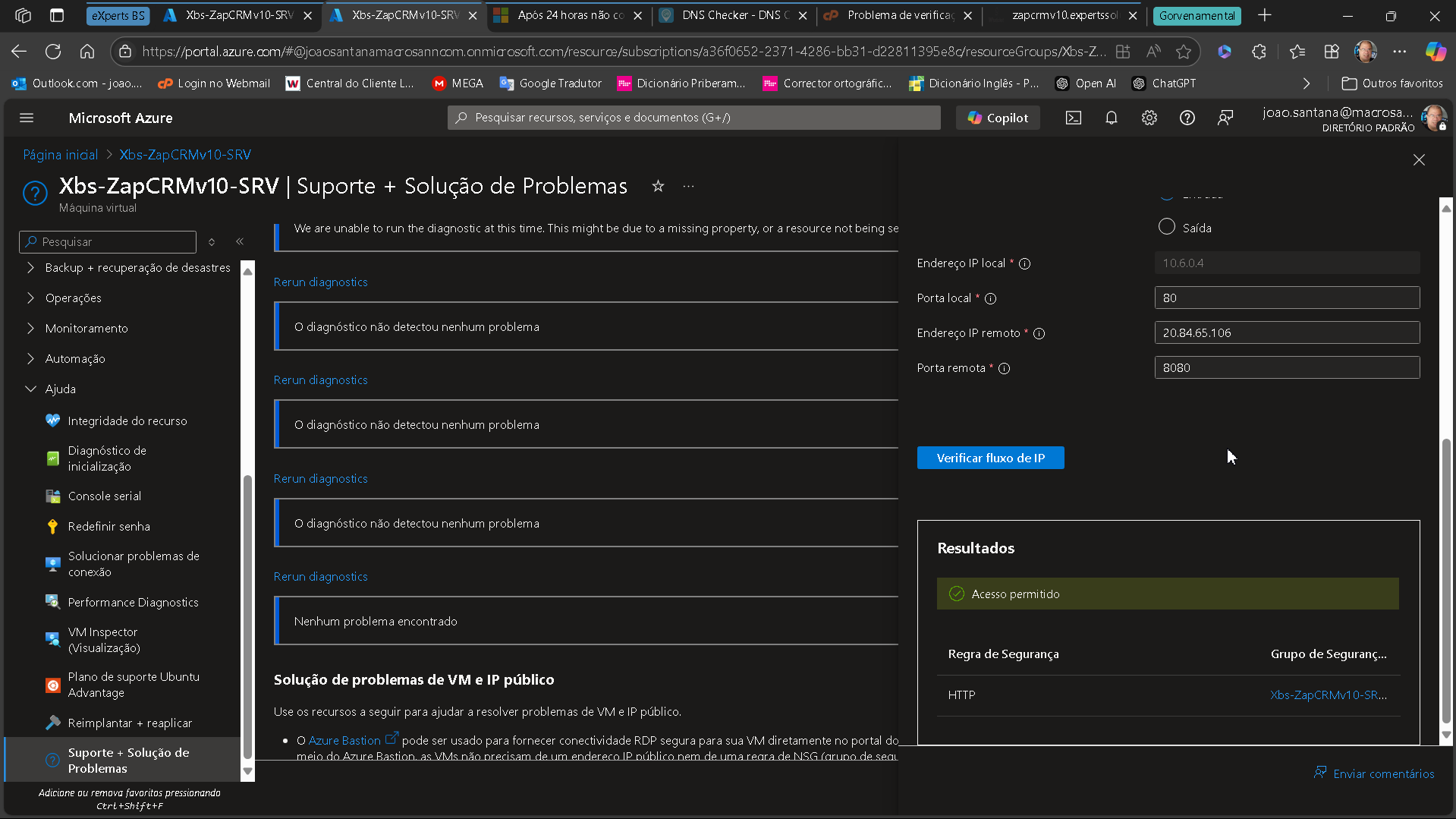Open browser extensions icon
1456x819 pixels.
pos(1259,52)
